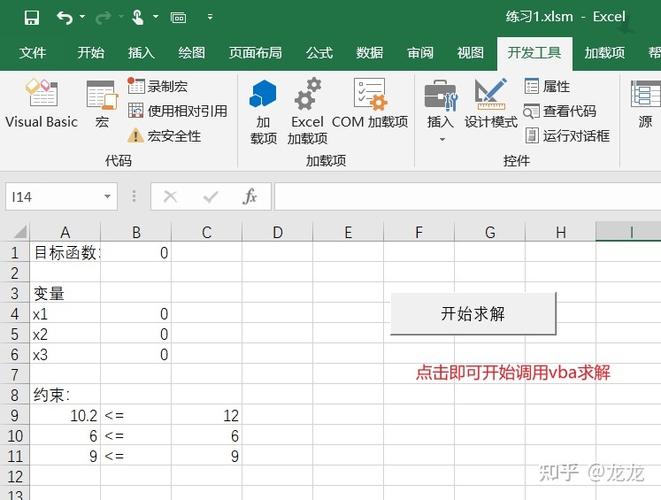Image resolution: width=661 pixels, height=500 pixels.
Task: Select the <= cell in row 10
Action: point(136,436)
